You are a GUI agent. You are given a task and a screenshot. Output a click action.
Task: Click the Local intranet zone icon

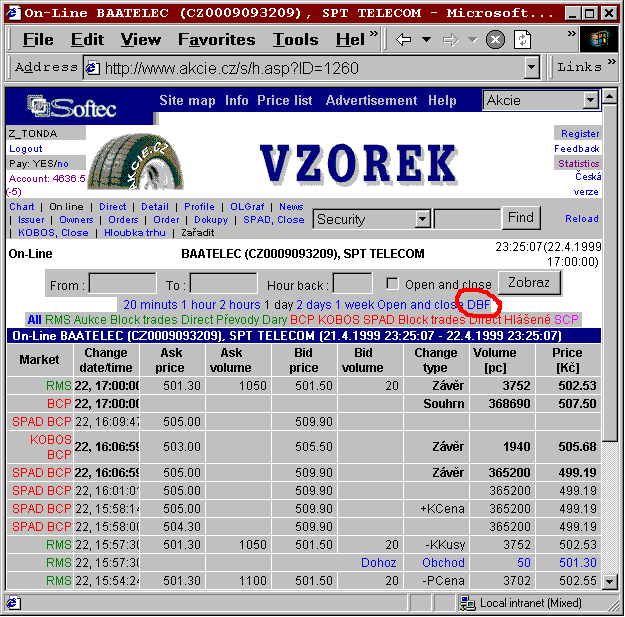click(x=468, y=603)
